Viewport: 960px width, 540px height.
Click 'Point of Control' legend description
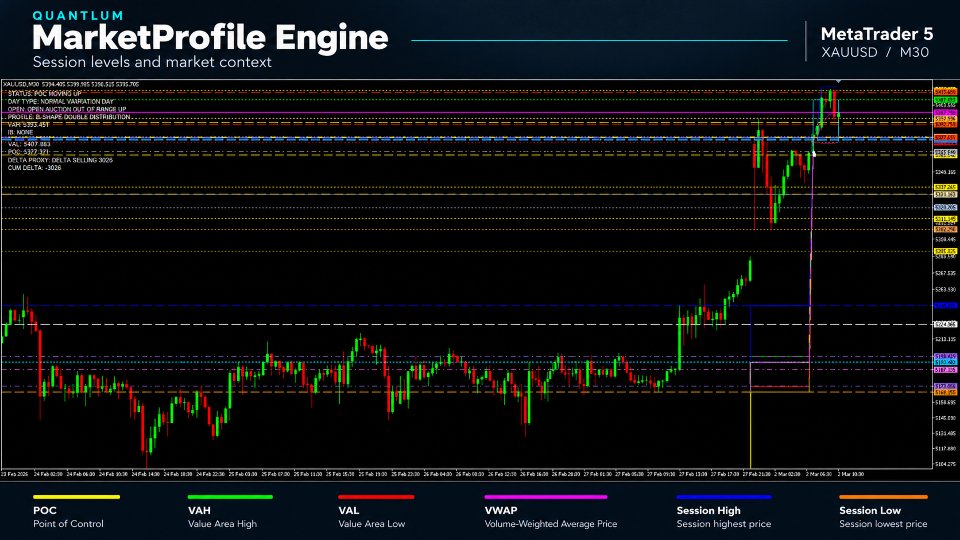tap(68, 524)
